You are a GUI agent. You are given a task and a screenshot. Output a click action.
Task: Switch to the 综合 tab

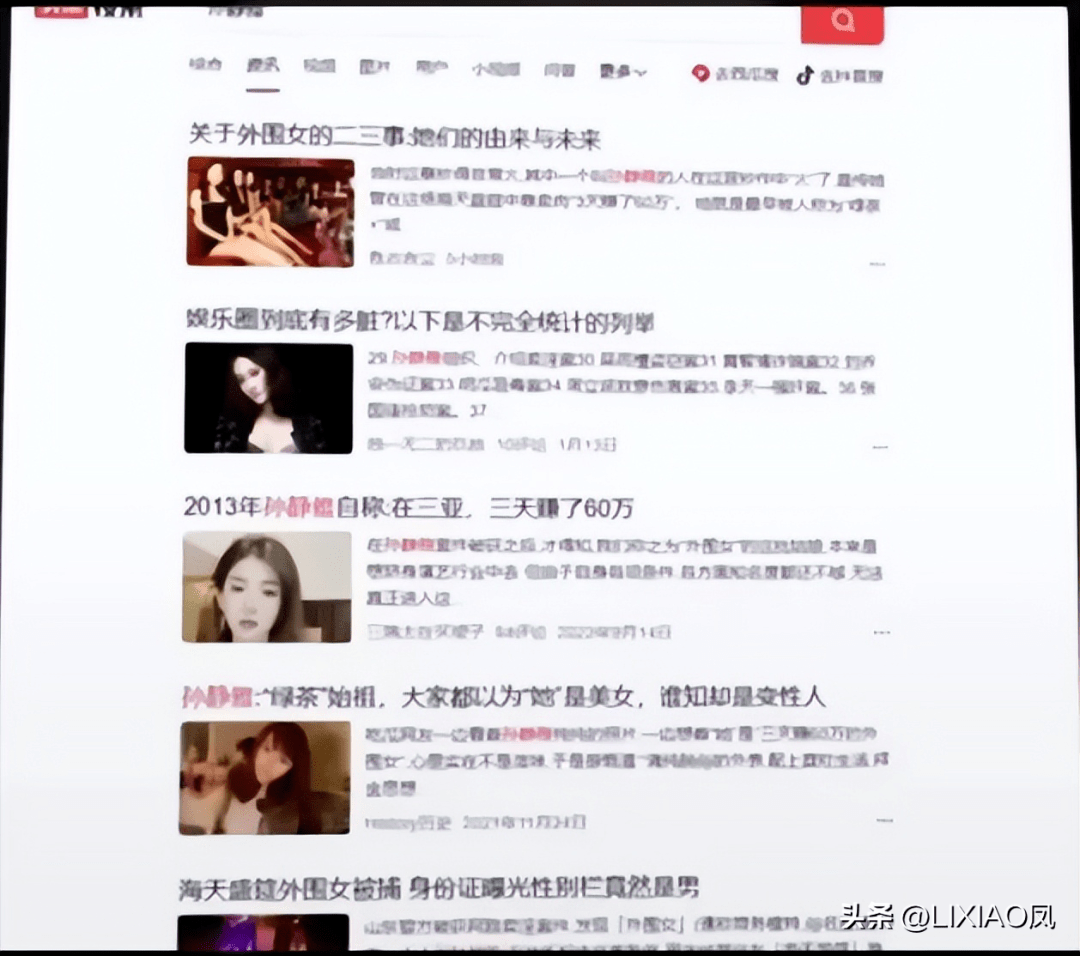tap(205, 65)
